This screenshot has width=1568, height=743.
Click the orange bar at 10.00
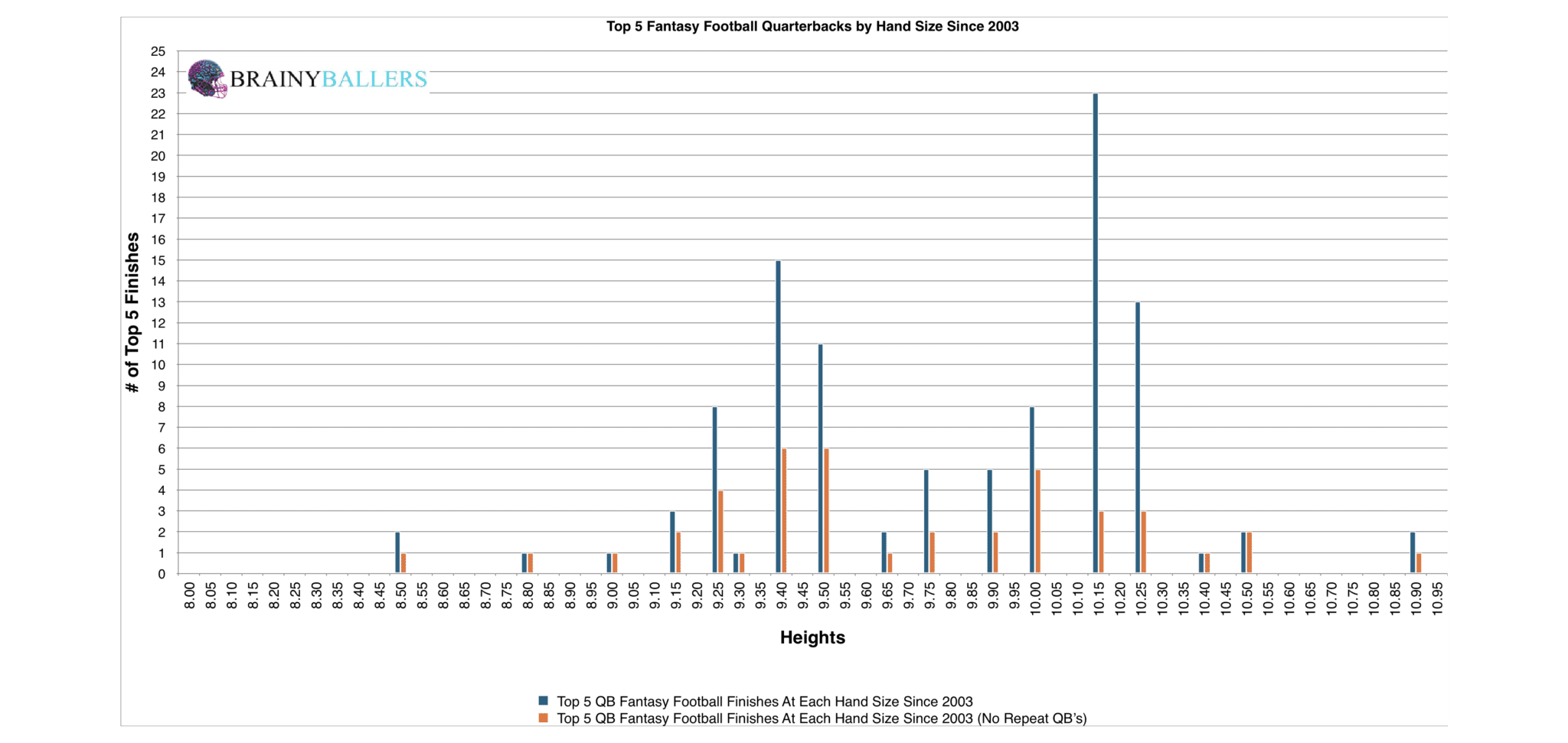(x=1038, y=521)
